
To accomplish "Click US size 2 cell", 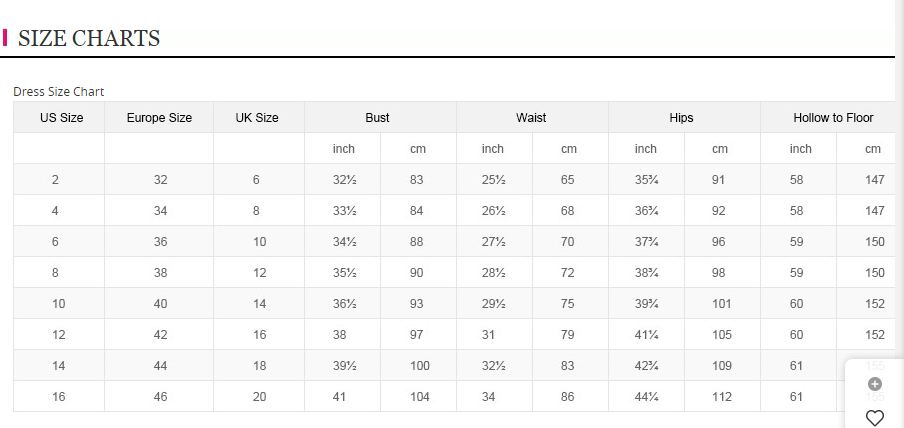I will pyautogui.click(x=55, y=179).
